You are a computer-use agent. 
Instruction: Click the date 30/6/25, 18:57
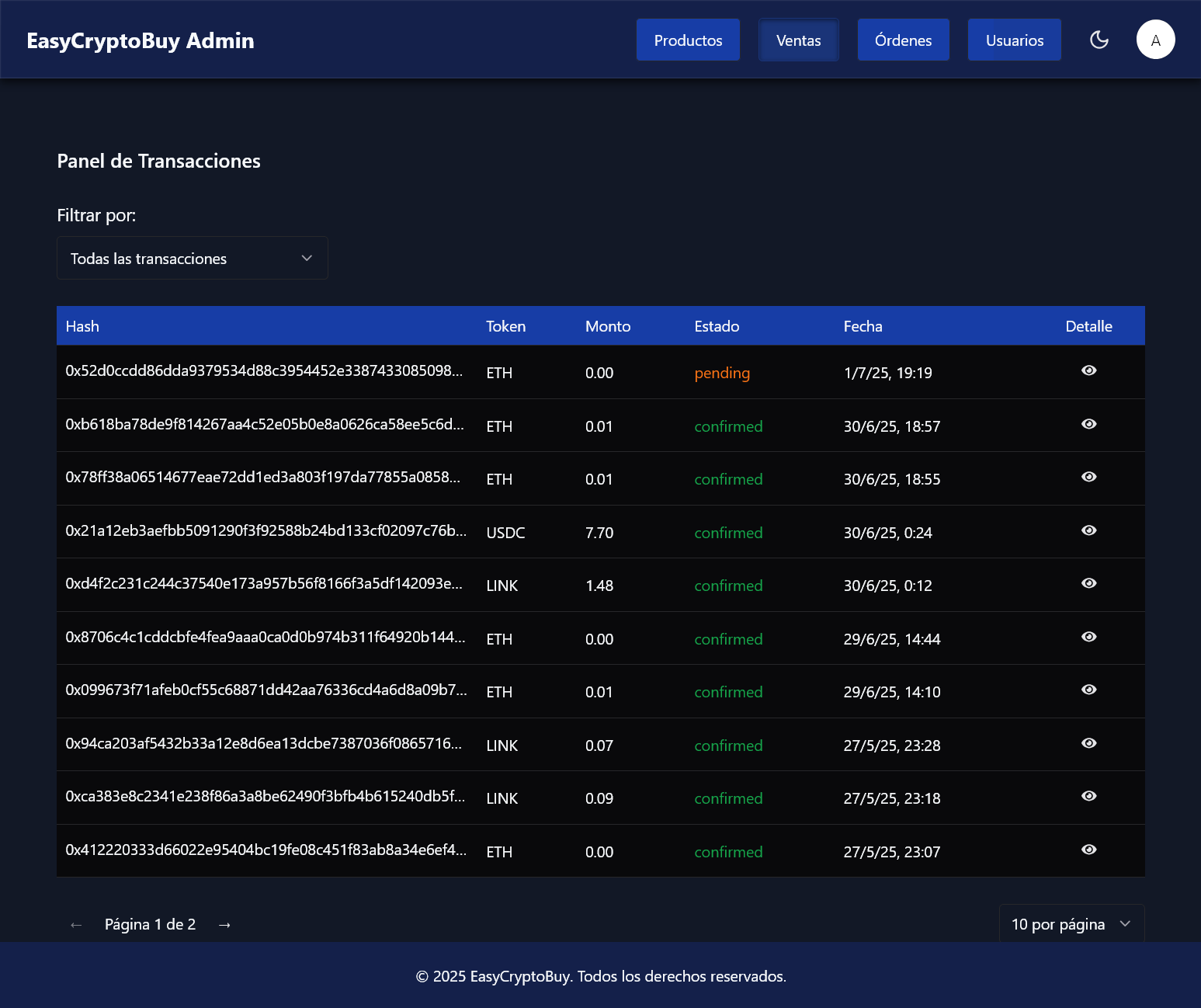(x=892, y=426)
